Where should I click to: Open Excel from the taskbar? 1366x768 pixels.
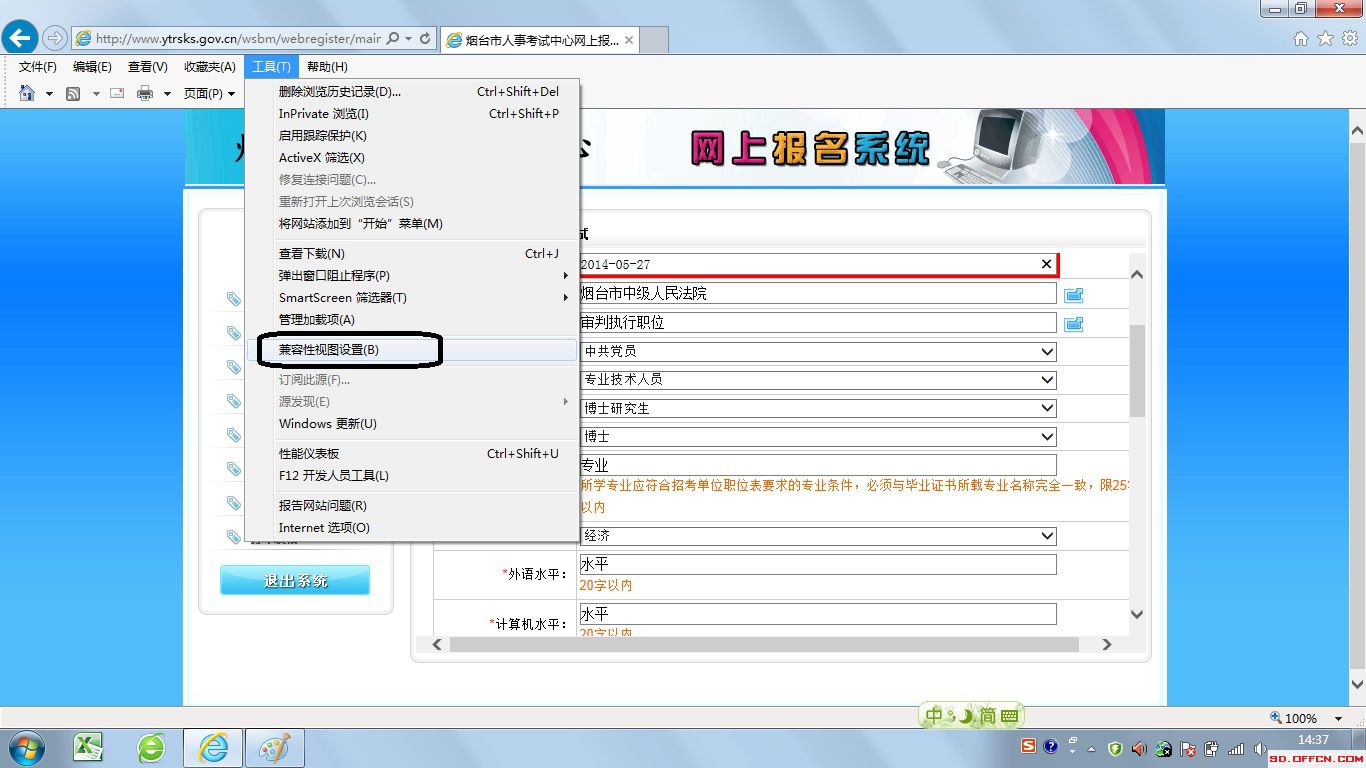[89, 747]
